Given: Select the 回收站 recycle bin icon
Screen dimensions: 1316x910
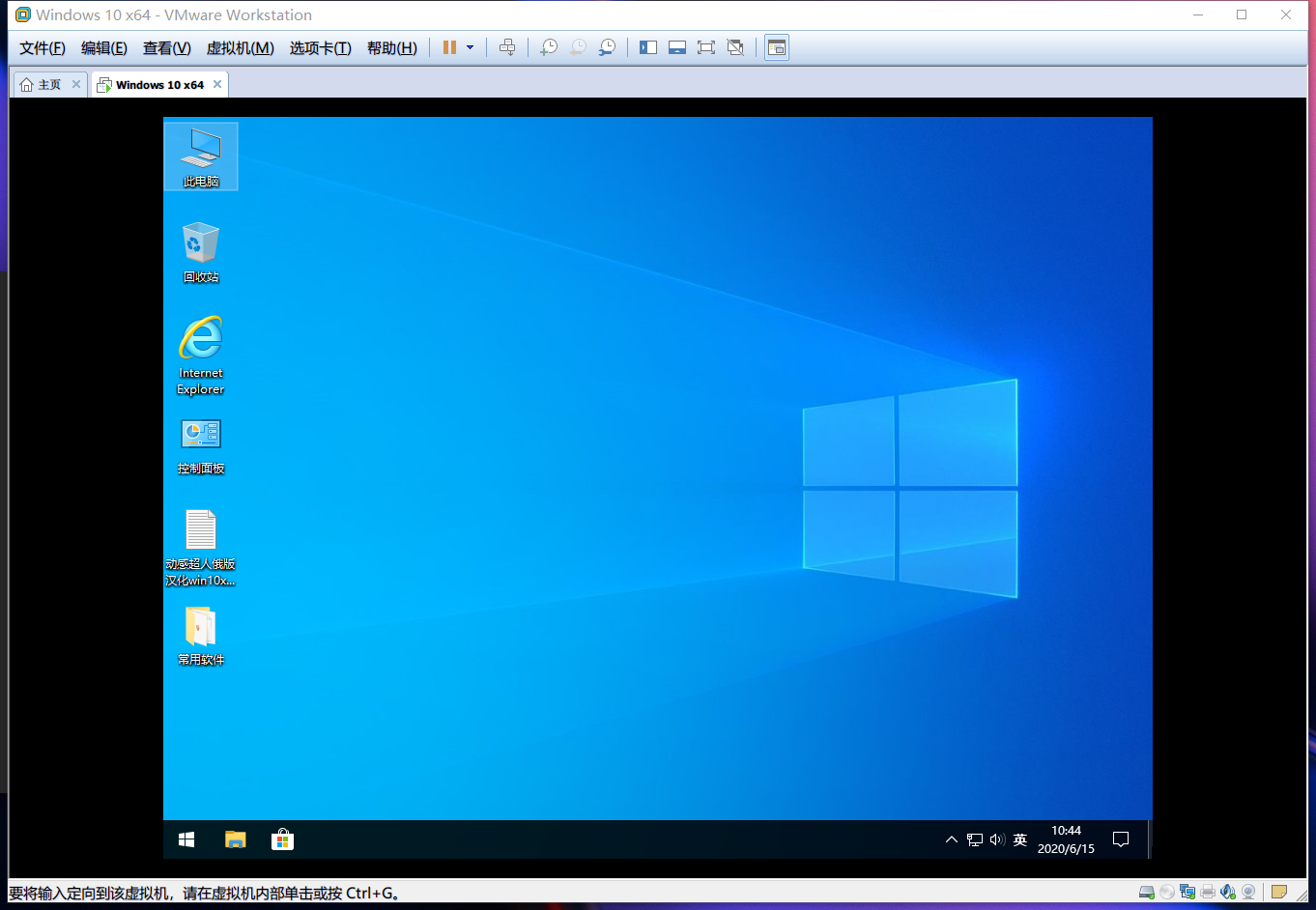Looking at the screenshot, I should pos(201,251).
